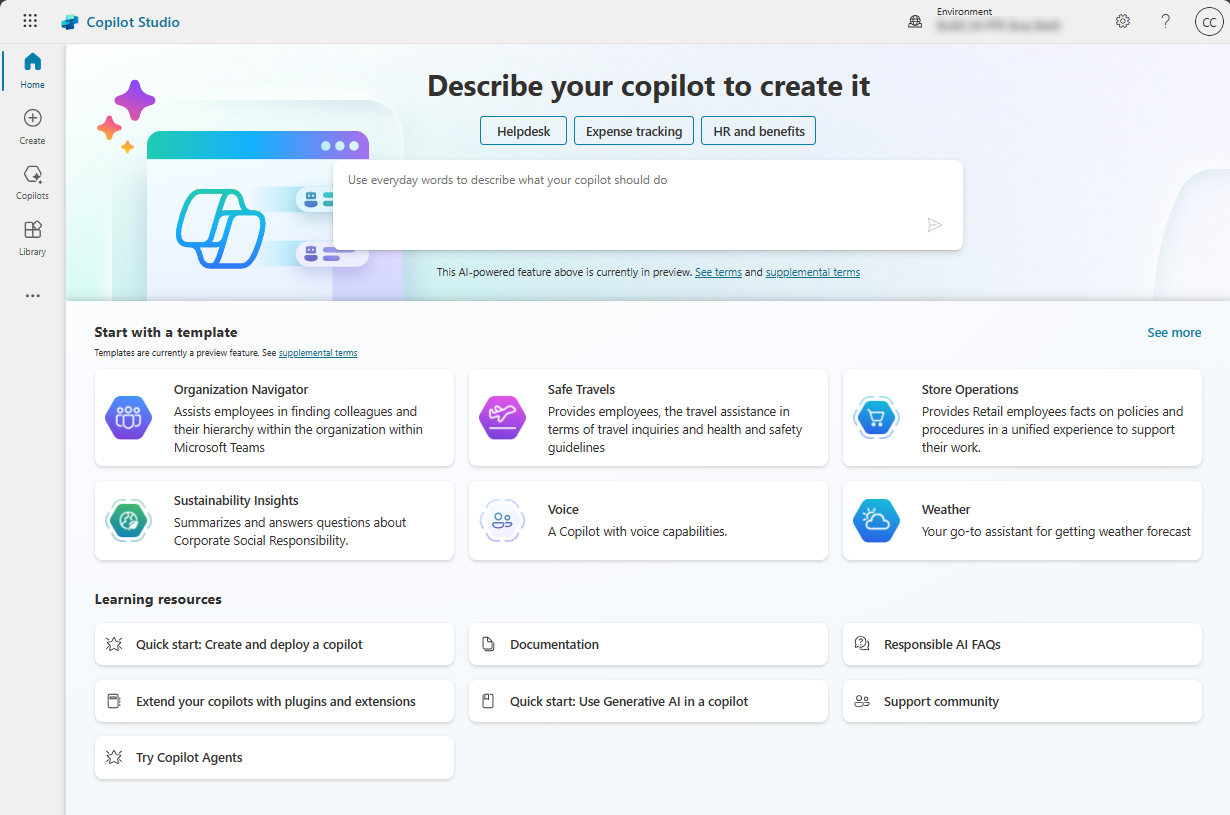Open Create in the sidebar
The image size is (1230, 815).
pos(33,126)
